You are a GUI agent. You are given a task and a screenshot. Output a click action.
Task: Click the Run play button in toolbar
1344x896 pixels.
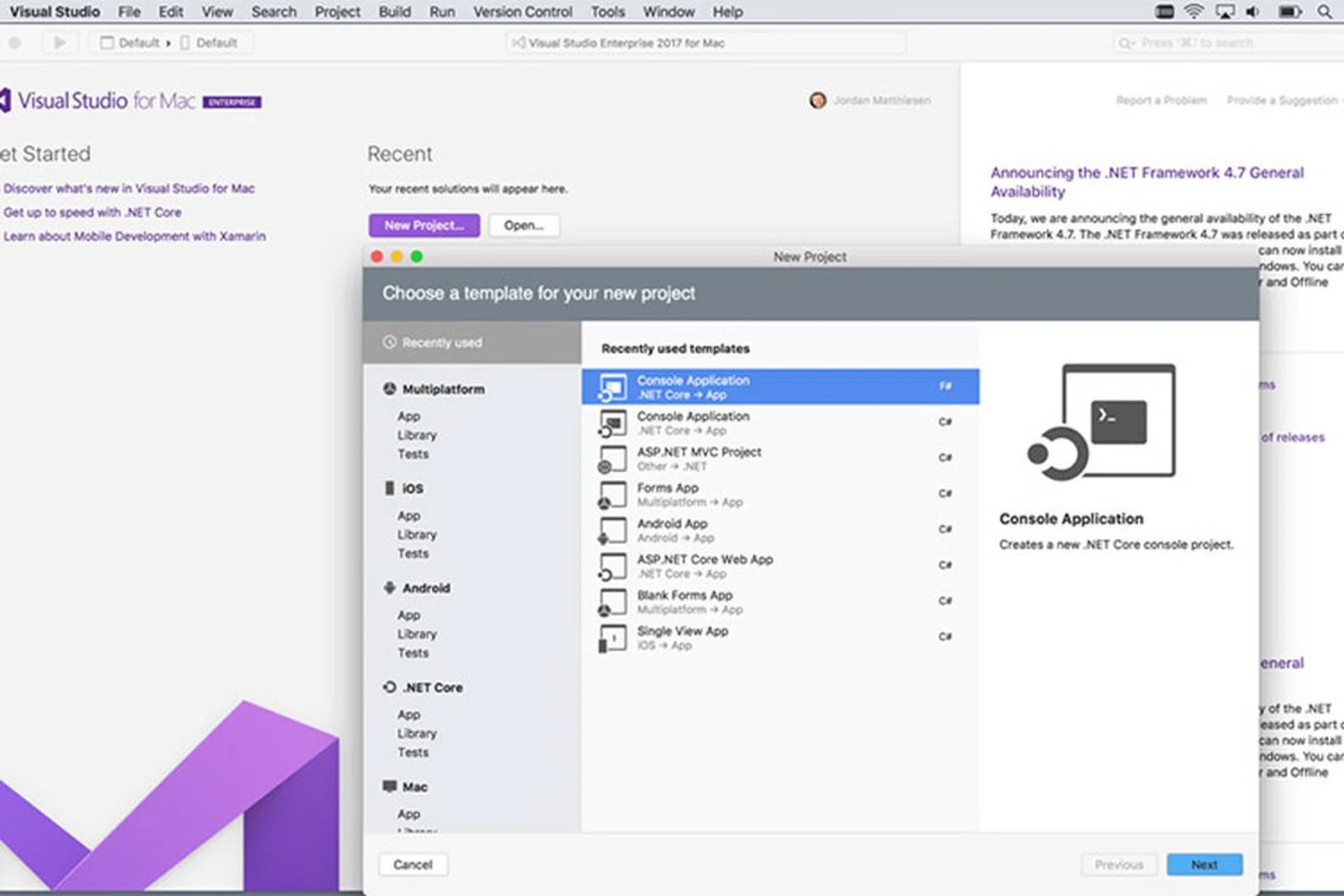pyautogui.click(x=59, y=43)
